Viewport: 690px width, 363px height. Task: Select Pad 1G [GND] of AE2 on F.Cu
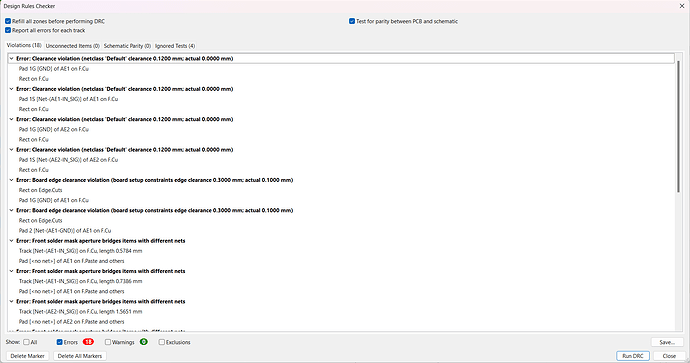(54, 129)
